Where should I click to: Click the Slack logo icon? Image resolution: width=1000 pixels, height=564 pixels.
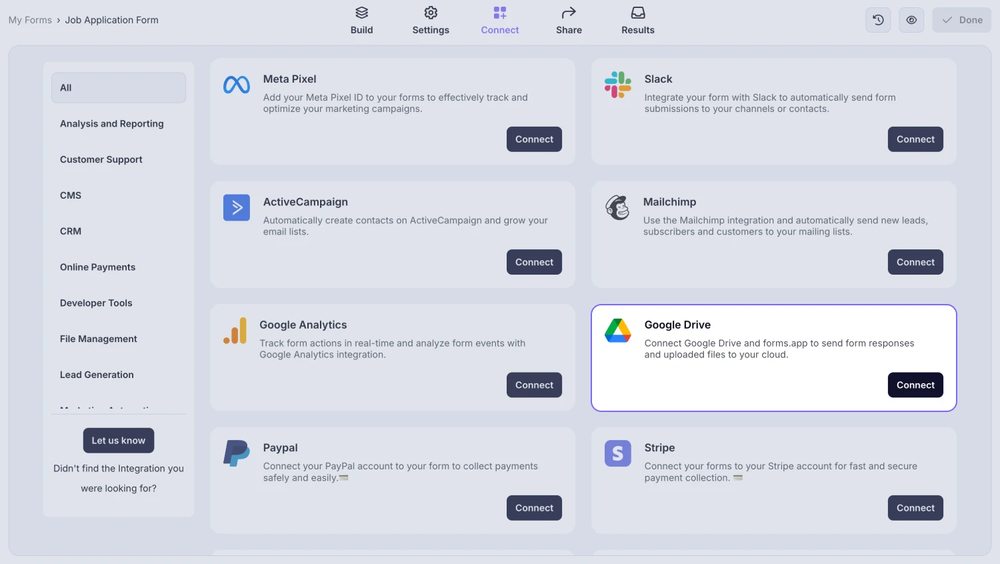point(618,85)
